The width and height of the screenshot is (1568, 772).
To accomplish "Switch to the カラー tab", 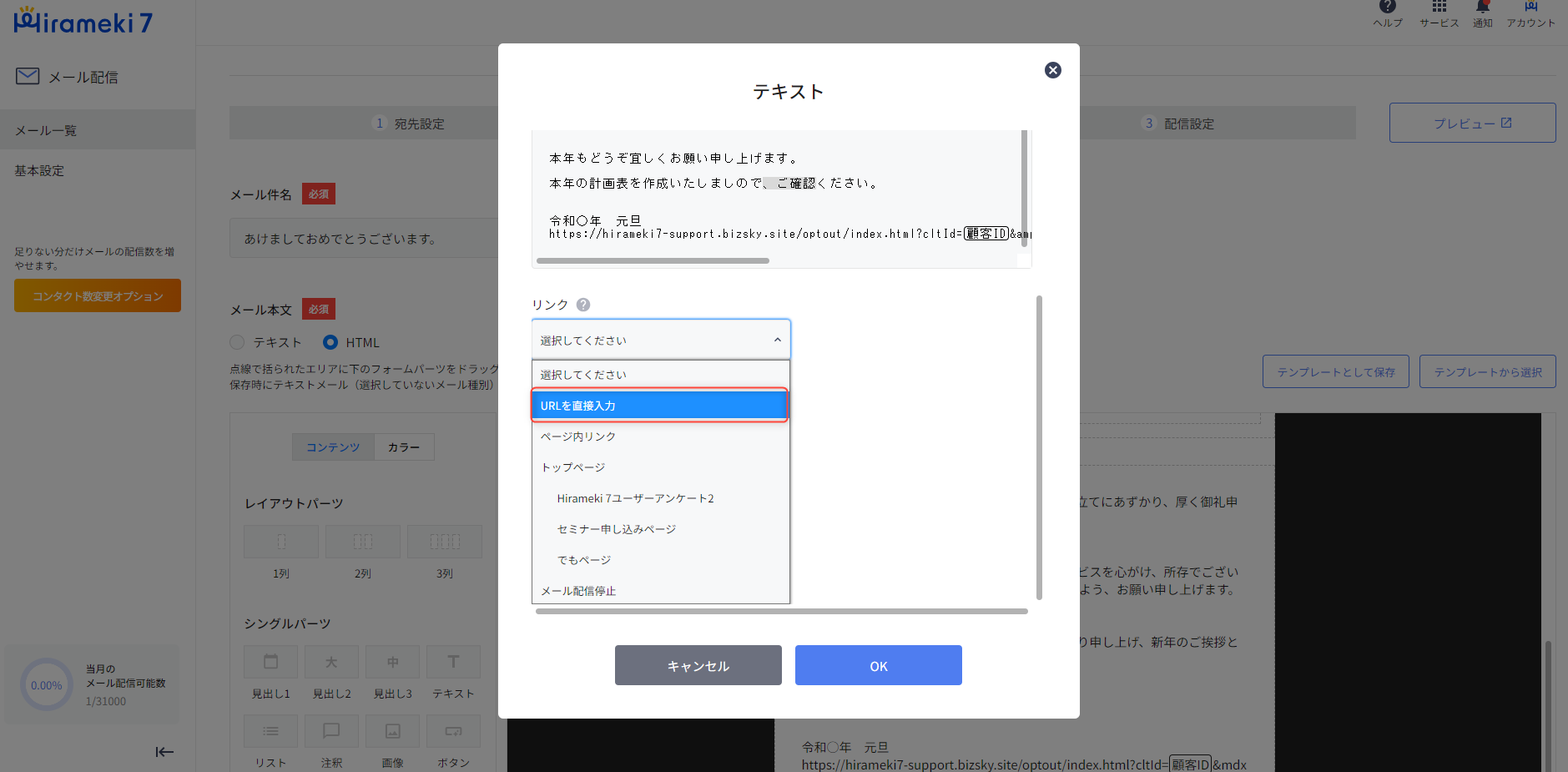I will (404, 447).
